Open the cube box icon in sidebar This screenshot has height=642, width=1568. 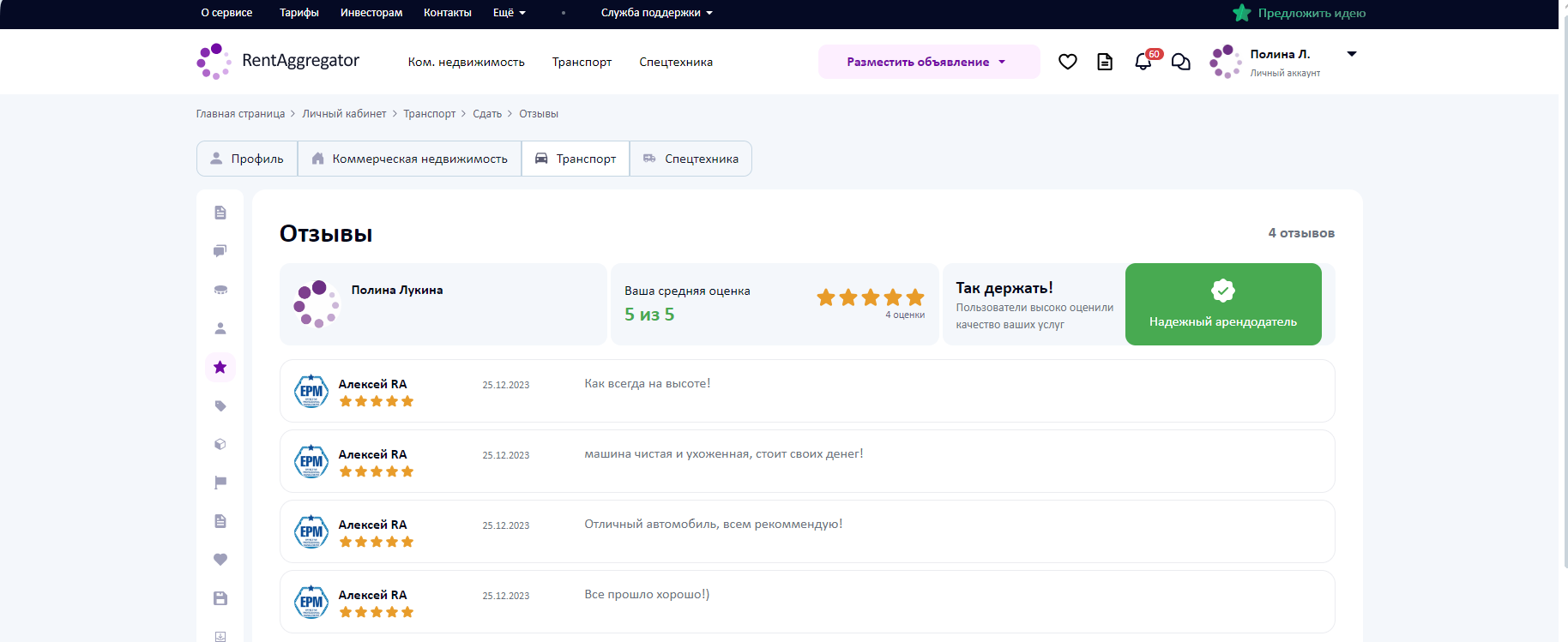[x=220, y=444]
